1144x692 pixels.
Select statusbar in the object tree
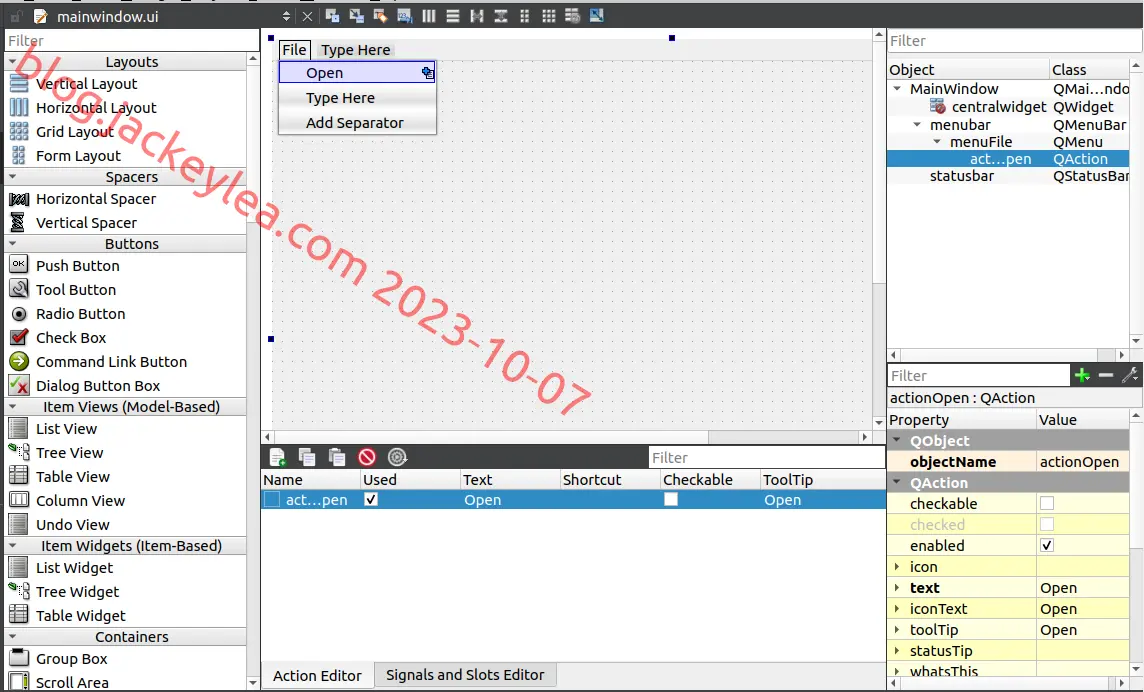pyautogui.click(x=962, y=176)
